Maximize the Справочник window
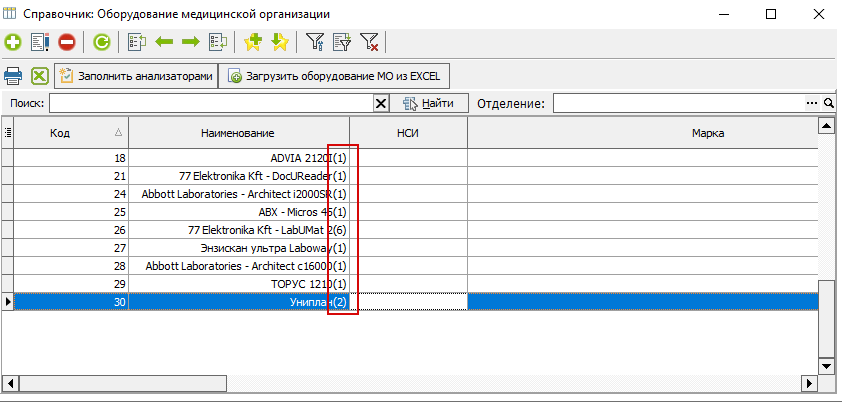The width and height of the screenshot is (842, 402). coord(771,14)
